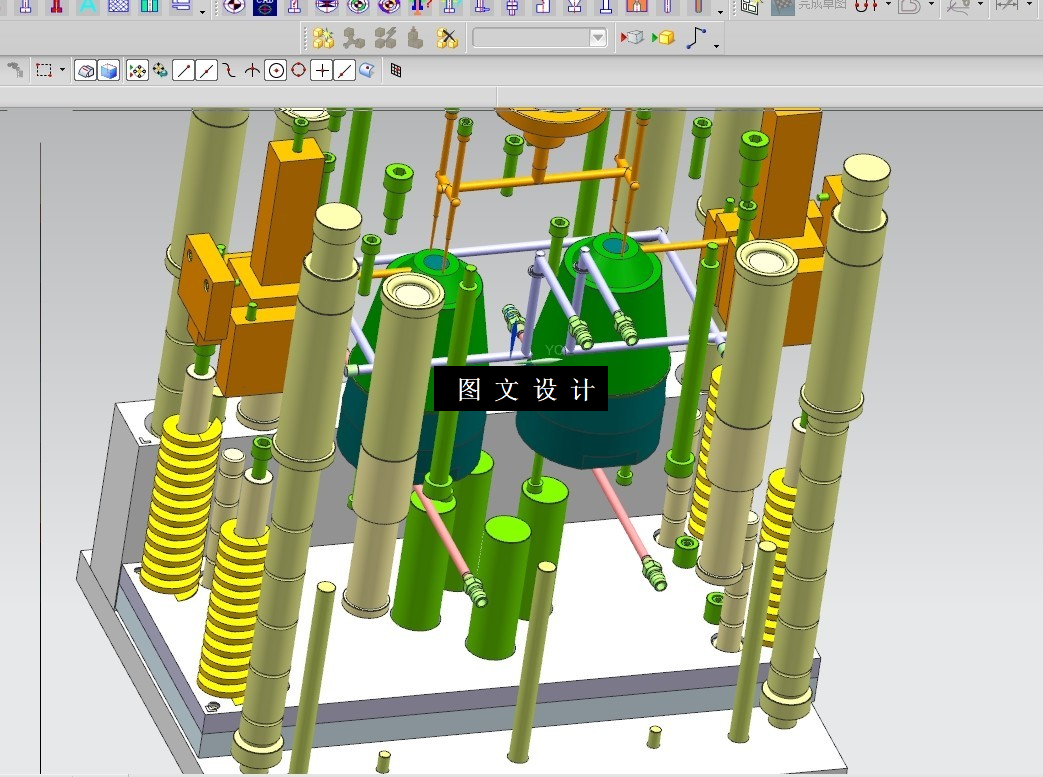
Task: Click the 完成草图 finish sketch button
Action: click(822, 5)
